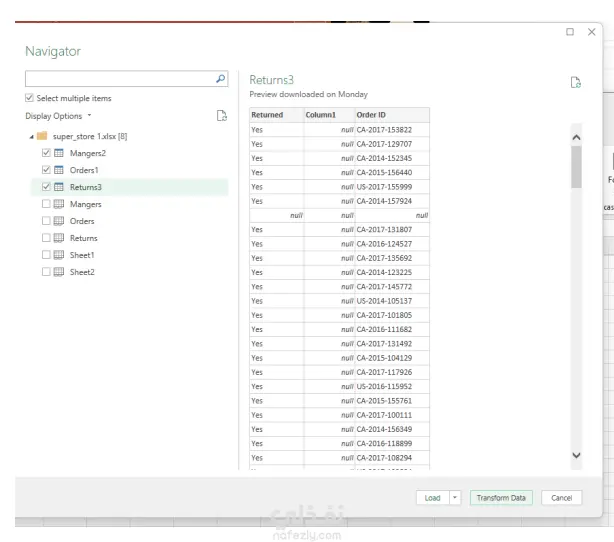Click the Load button
This screenshot has width=614, height=542.
point(433,498)
